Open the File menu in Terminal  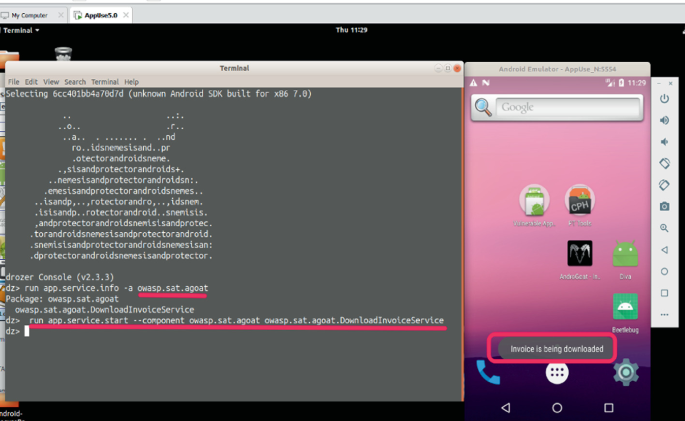click(13, 81)
